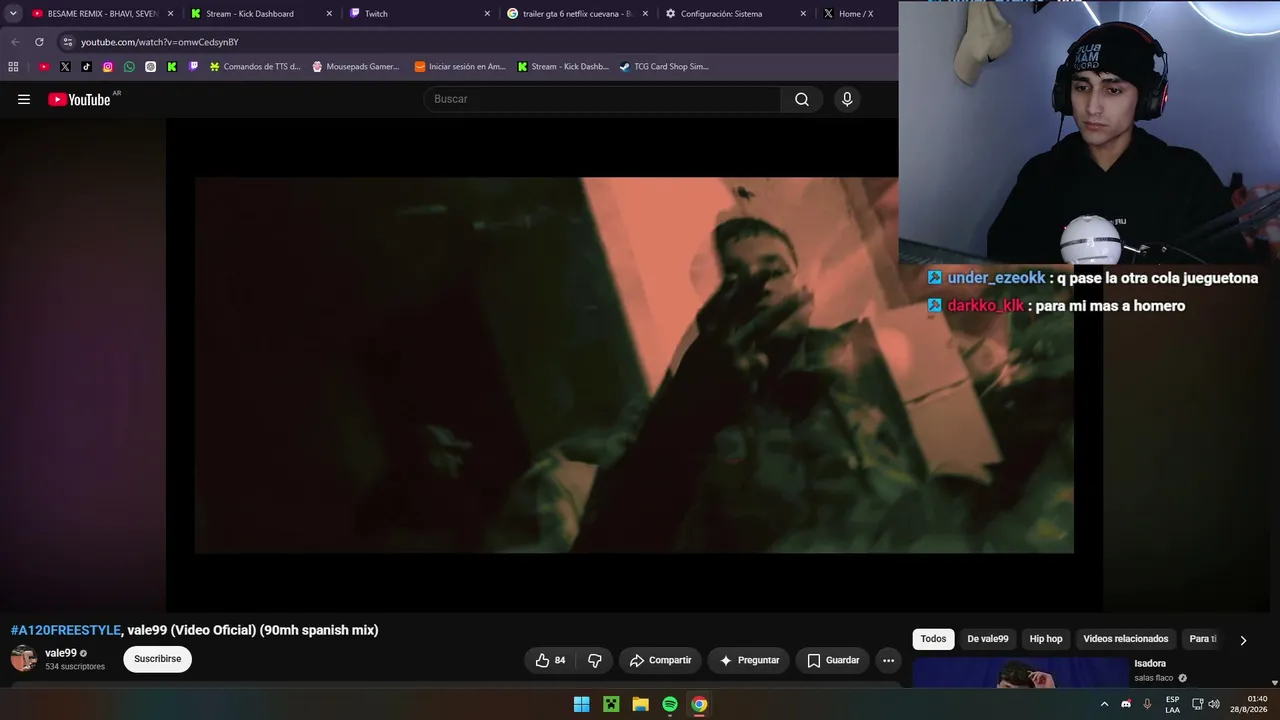Switch to the Home / X tab
Viewport: 1280px width, 720px height.
[x=856, y=14]
